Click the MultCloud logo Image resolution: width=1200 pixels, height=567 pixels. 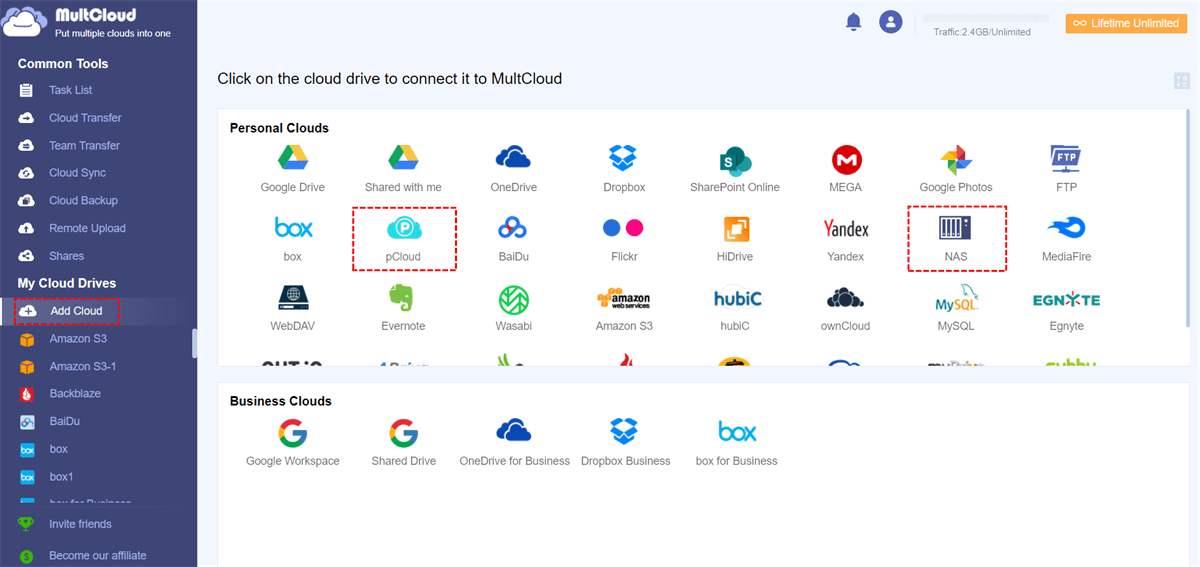pyautogui.click(x=88, y=23)
